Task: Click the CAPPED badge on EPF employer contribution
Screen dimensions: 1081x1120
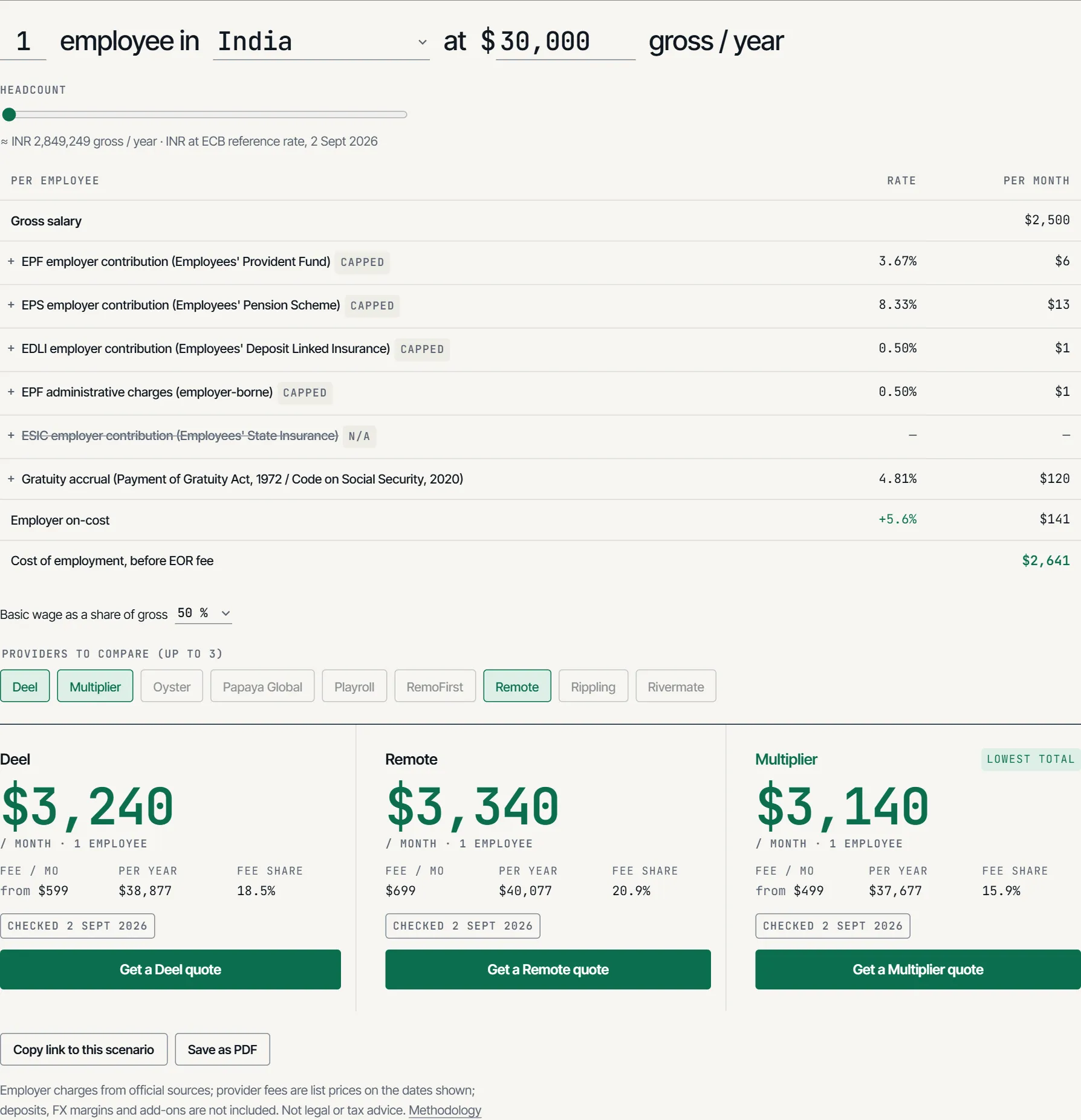Action: click(362, 262)
